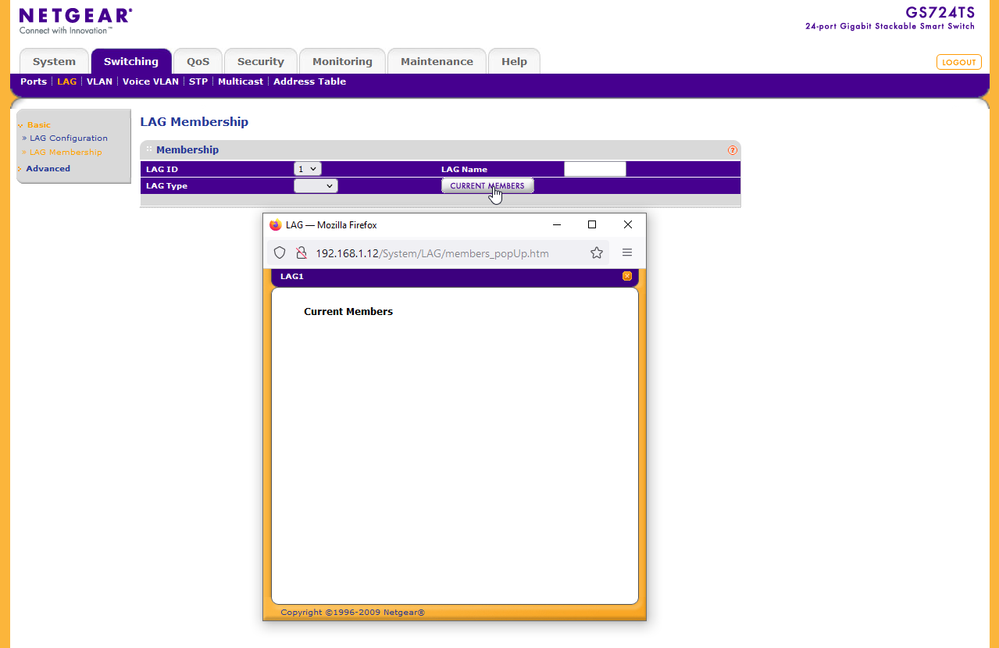Select the LAG submenu item
999x648 pixels.
coord(67,82)
